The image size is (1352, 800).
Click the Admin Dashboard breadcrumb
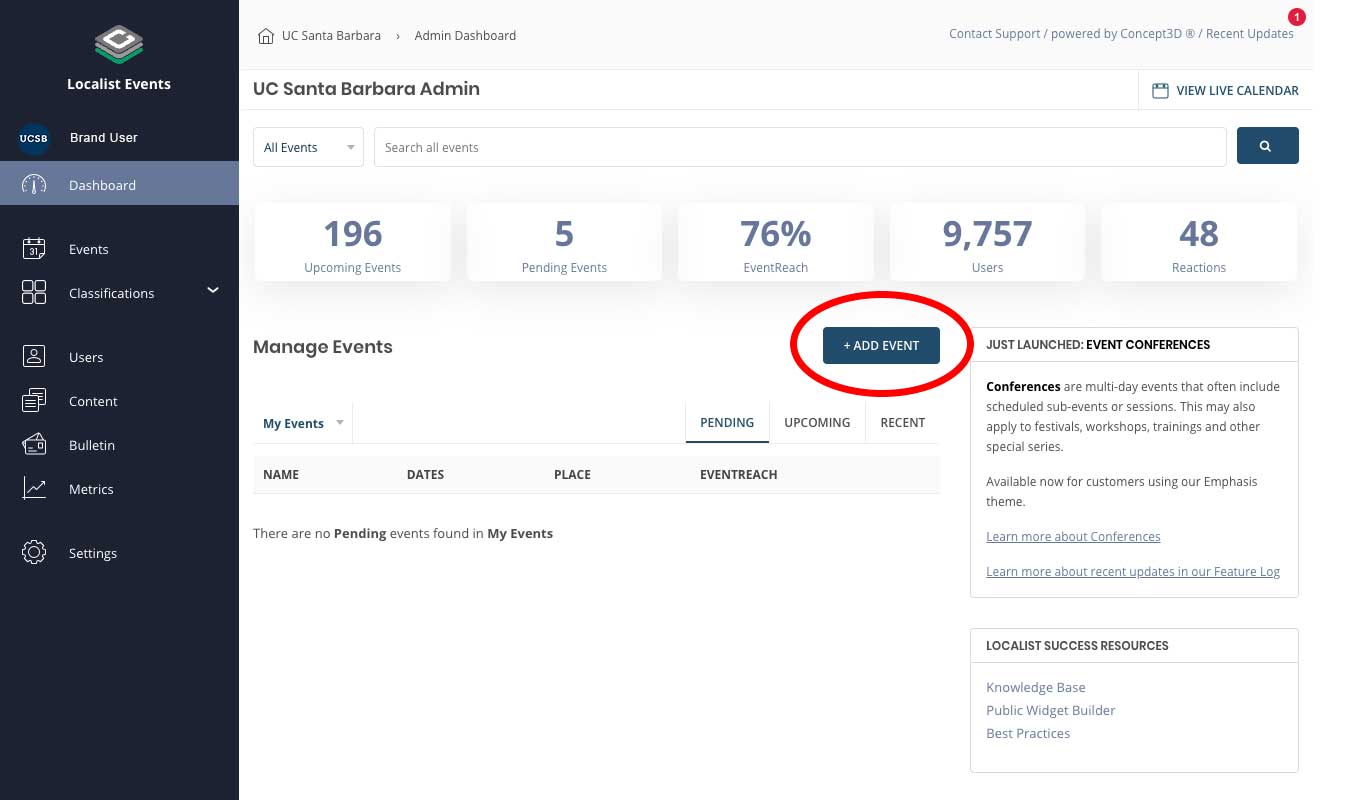click(465, 36)
